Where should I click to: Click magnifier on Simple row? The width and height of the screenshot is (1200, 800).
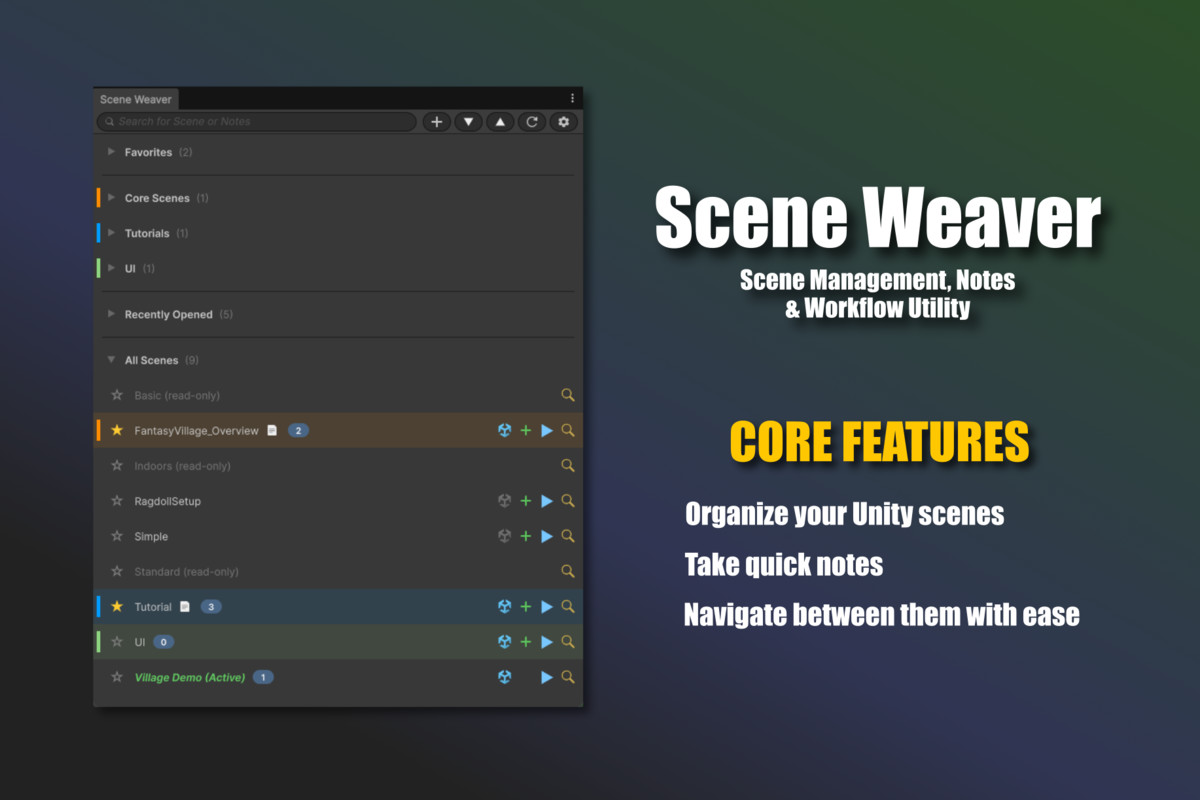pos(568,536)
